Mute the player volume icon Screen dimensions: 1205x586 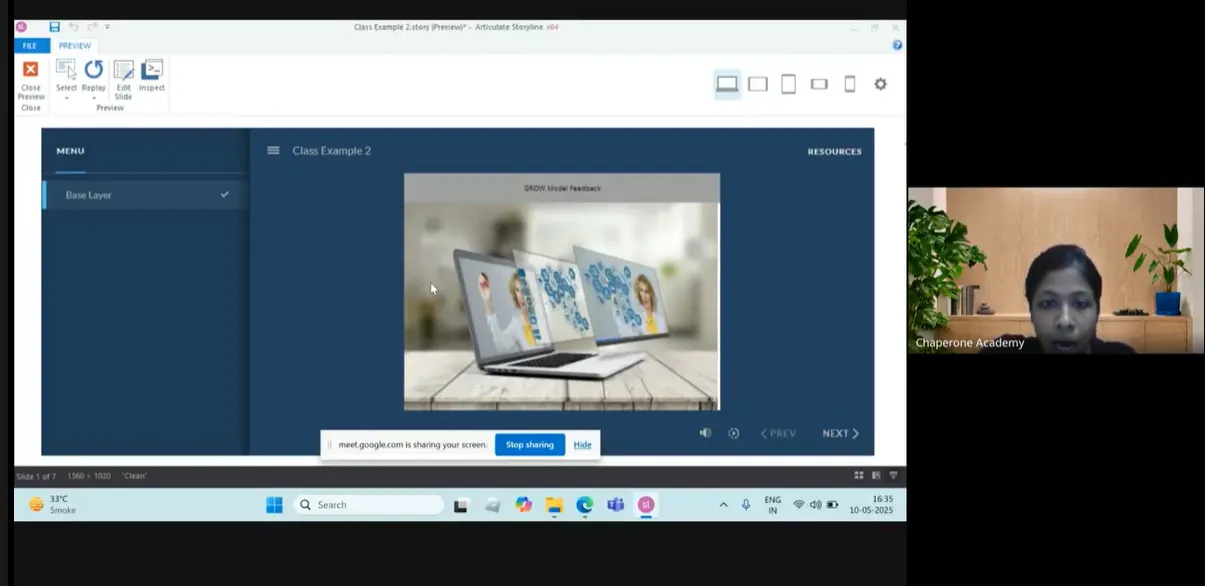tap(705, 433)
